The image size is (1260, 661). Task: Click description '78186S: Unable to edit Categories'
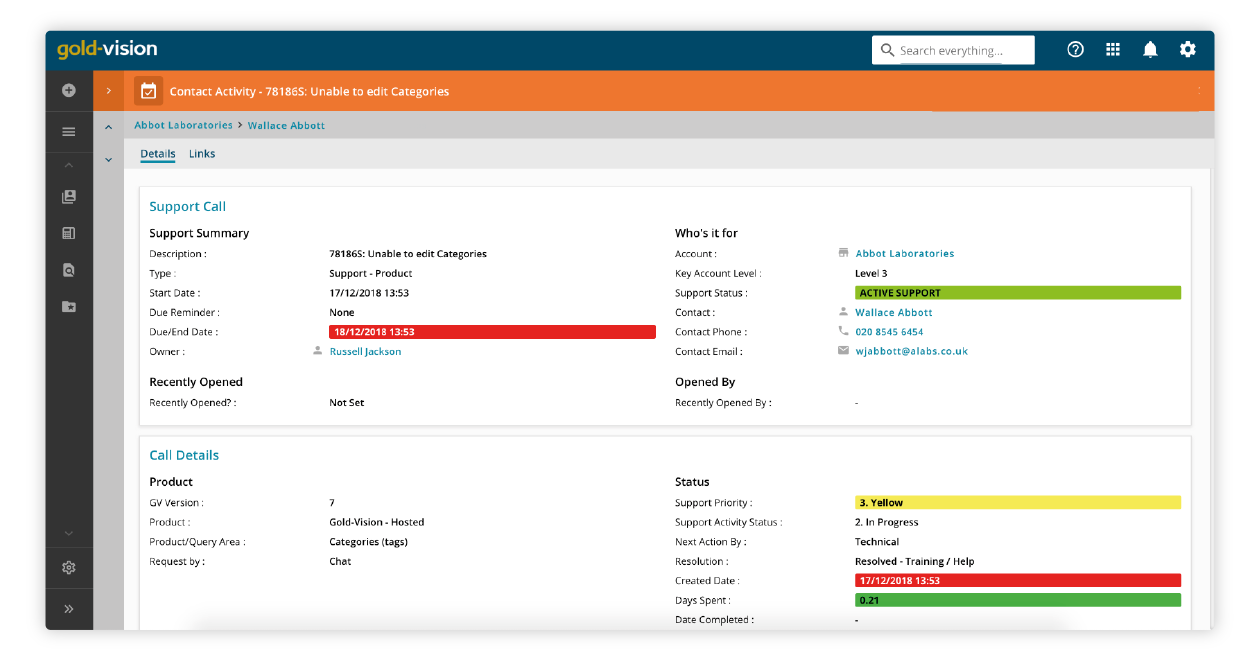[x=408, y=254]
